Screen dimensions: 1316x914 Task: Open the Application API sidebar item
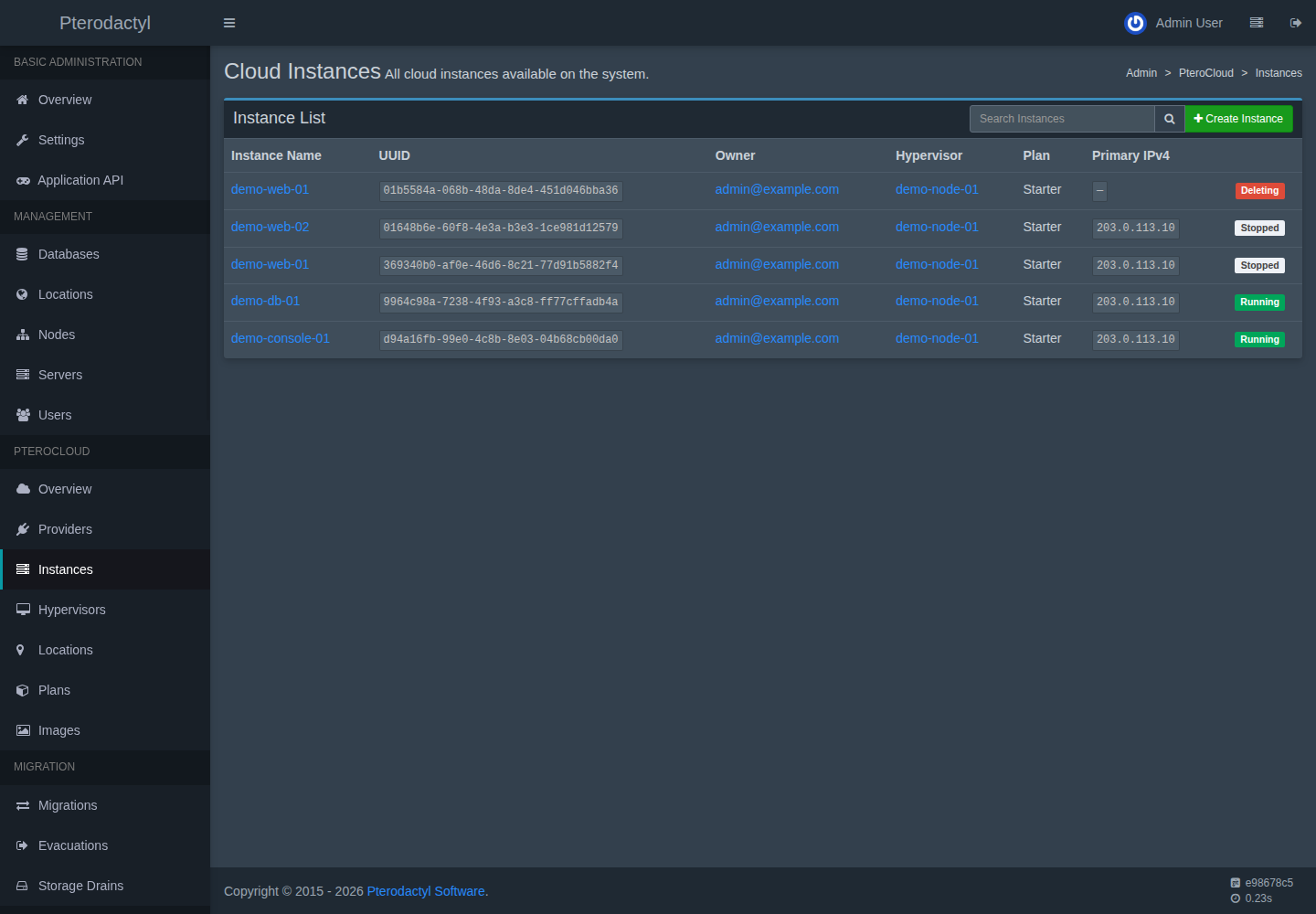click(105, 180)
